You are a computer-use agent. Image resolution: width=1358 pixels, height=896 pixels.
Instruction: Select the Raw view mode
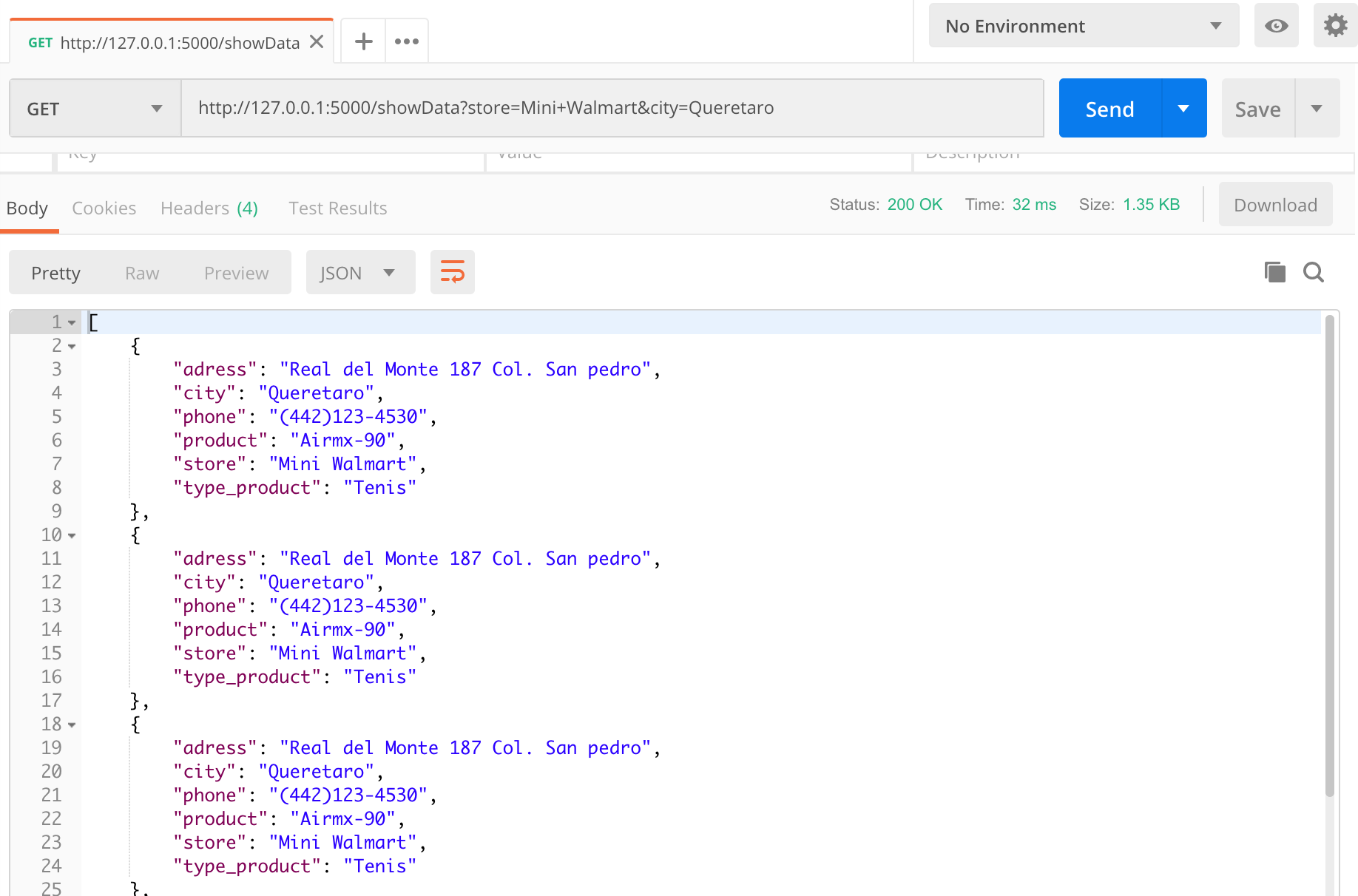(x=142, y=273)
